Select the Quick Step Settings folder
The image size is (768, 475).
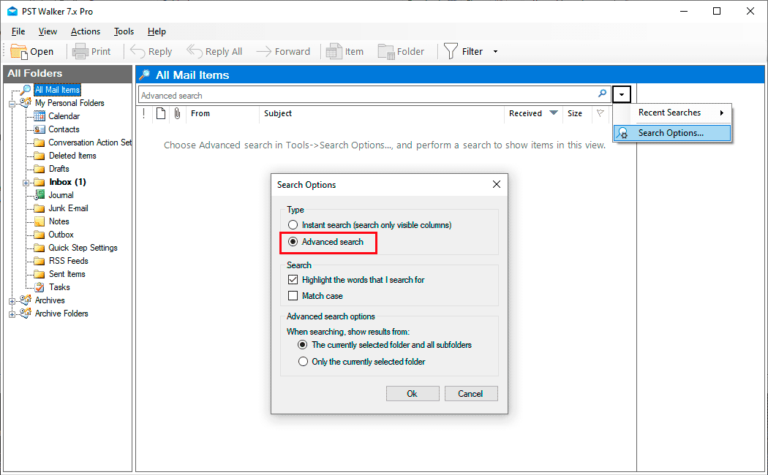pyautogui.click(x=83, y=248)
